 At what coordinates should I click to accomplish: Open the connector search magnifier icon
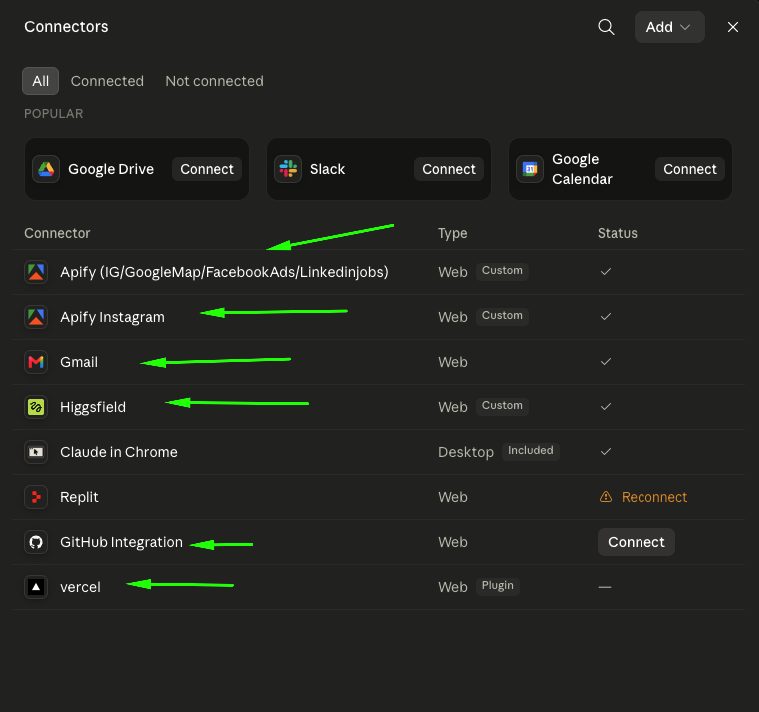point(606,27)
